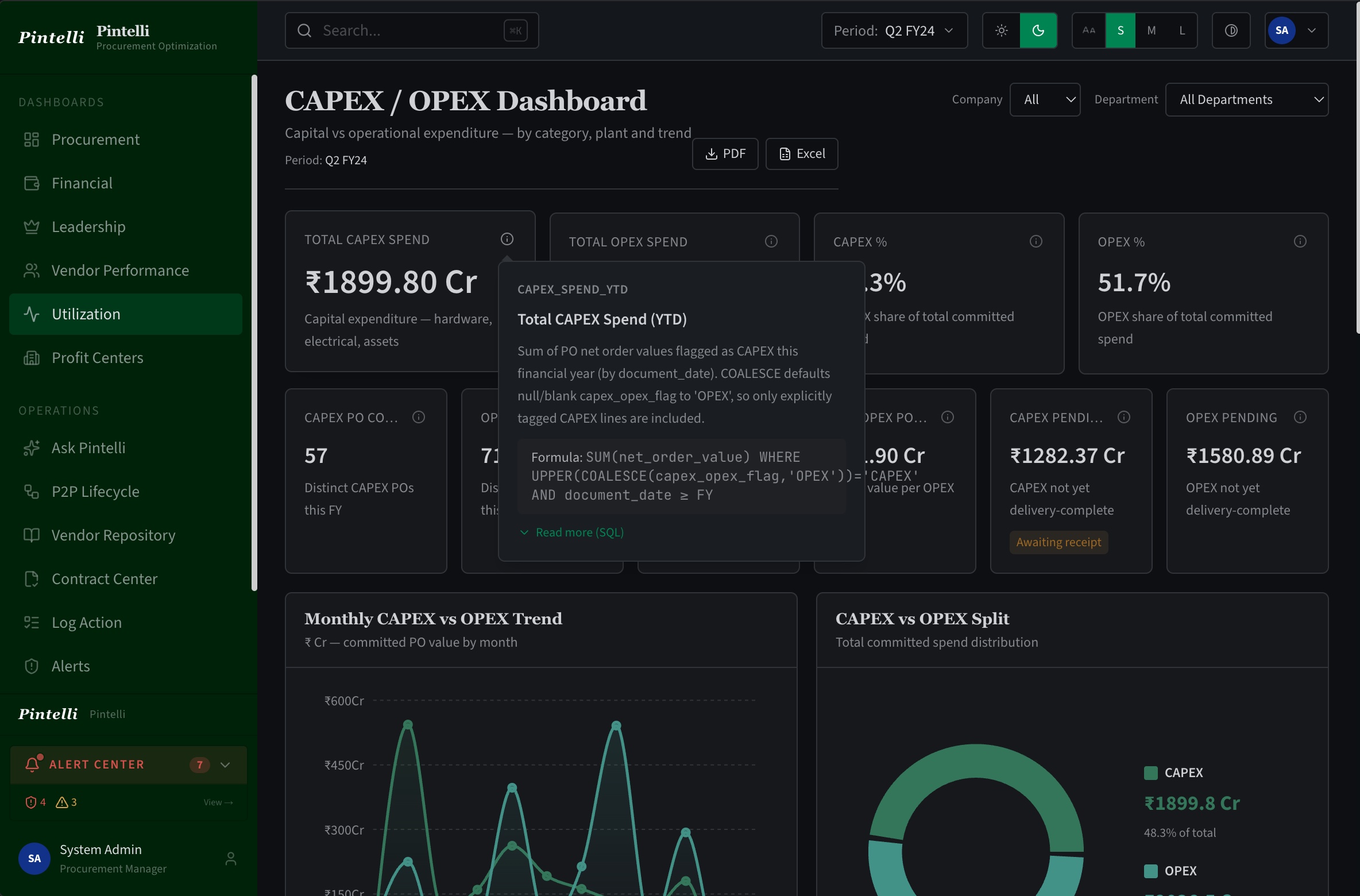Screen dimensions: 1360x896
Task: Click the Alerts shield icon
Action: (x=32, y=666)
